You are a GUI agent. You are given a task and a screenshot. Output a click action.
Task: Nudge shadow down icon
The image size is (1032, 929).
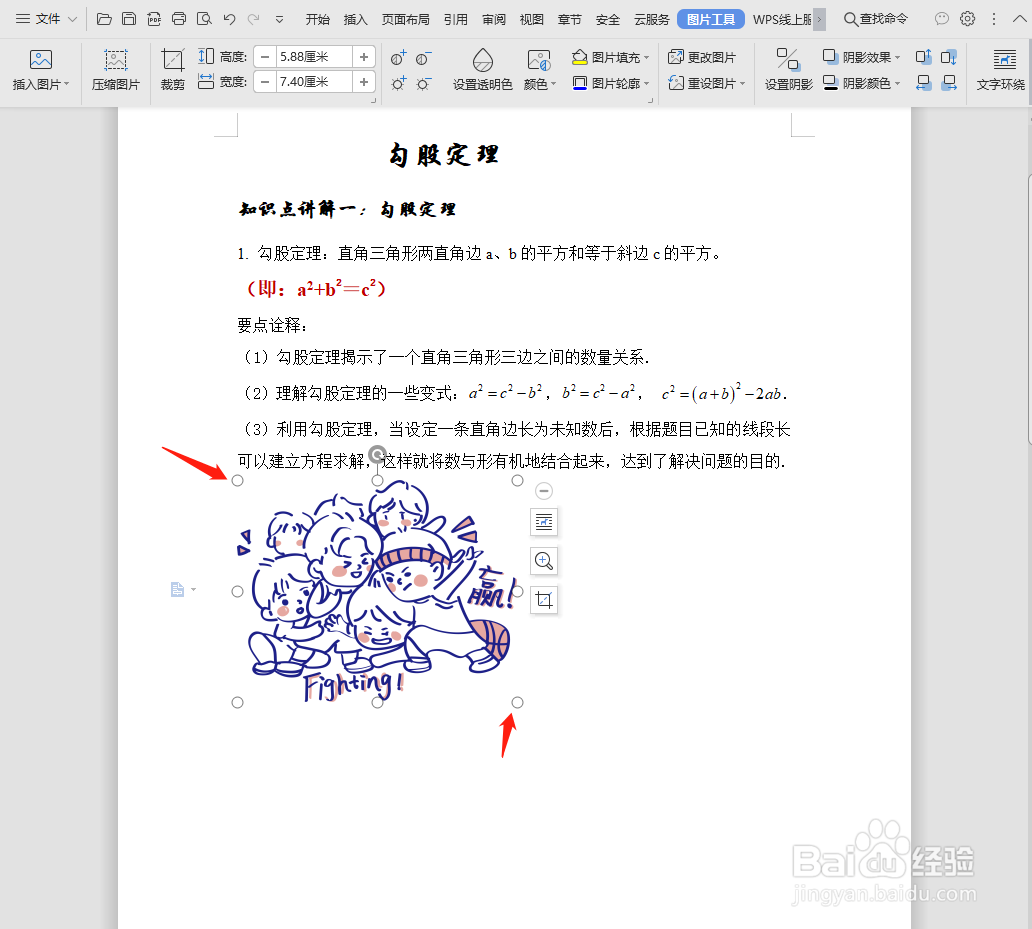pos(949,57)
